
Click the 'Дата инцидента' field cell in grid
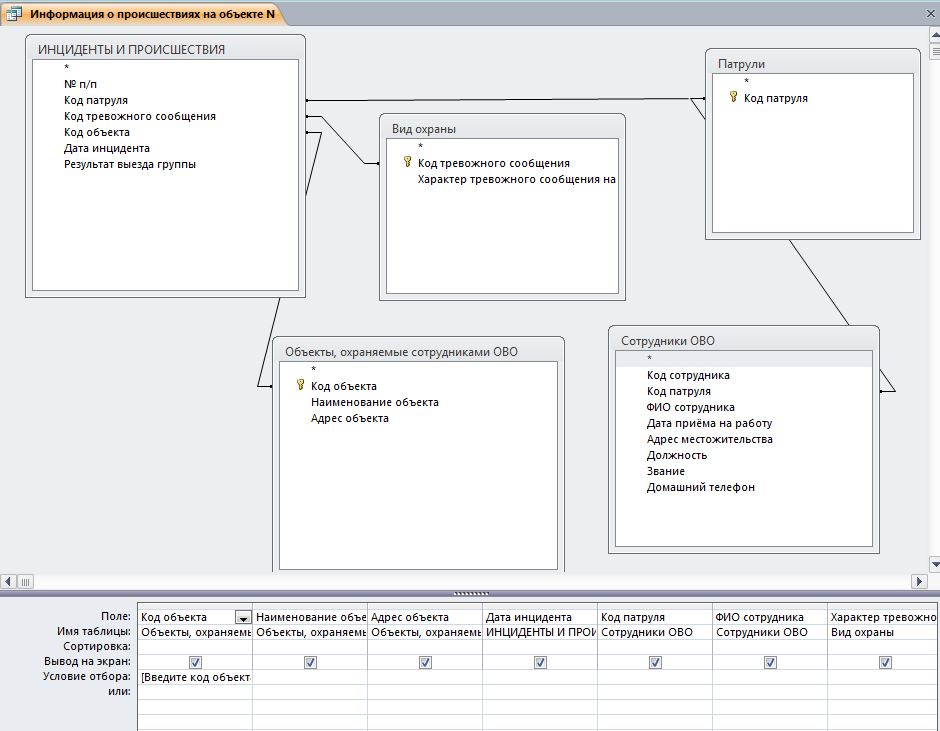(540, 617)
